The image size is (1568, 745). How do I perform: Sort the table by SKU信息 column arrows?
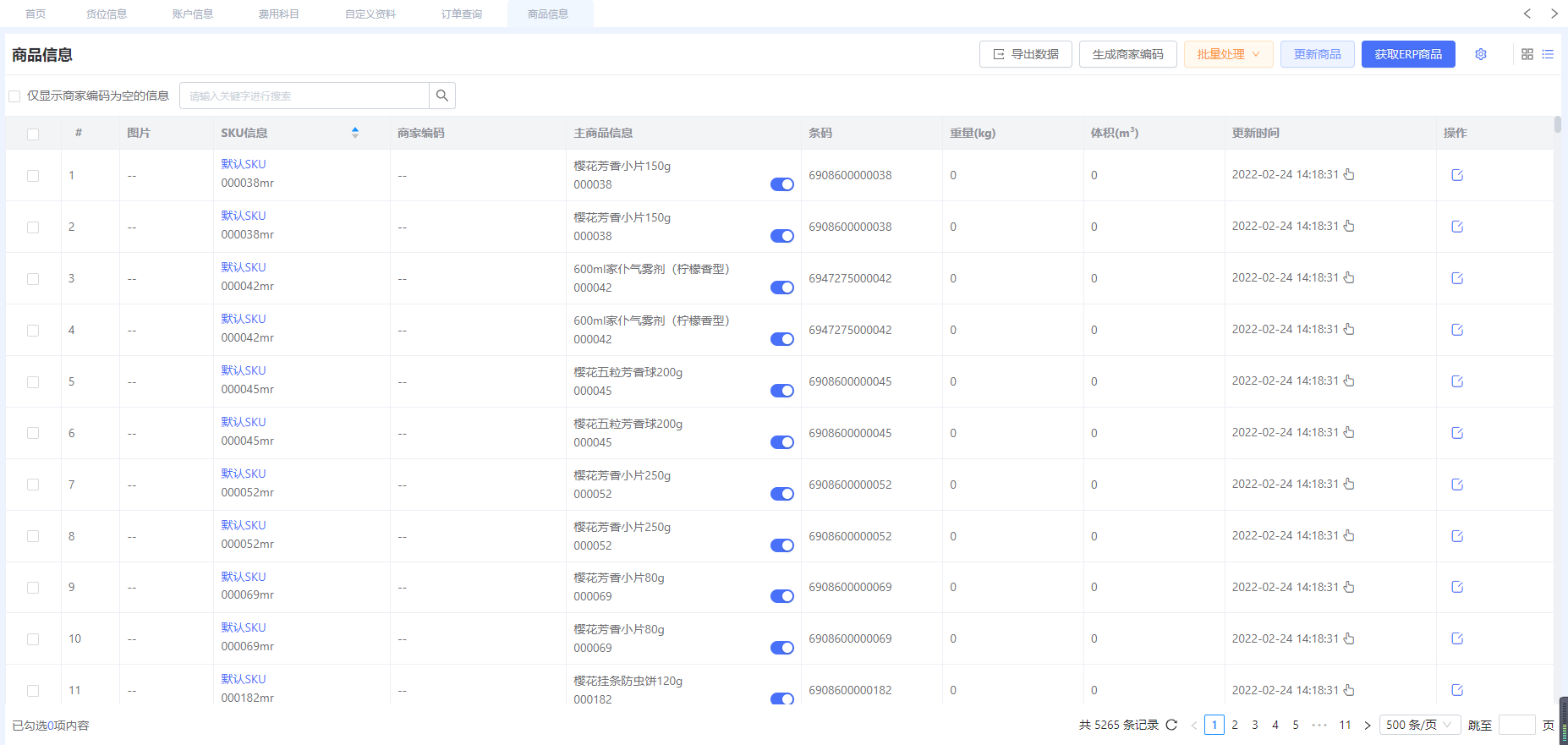(355, 133)
